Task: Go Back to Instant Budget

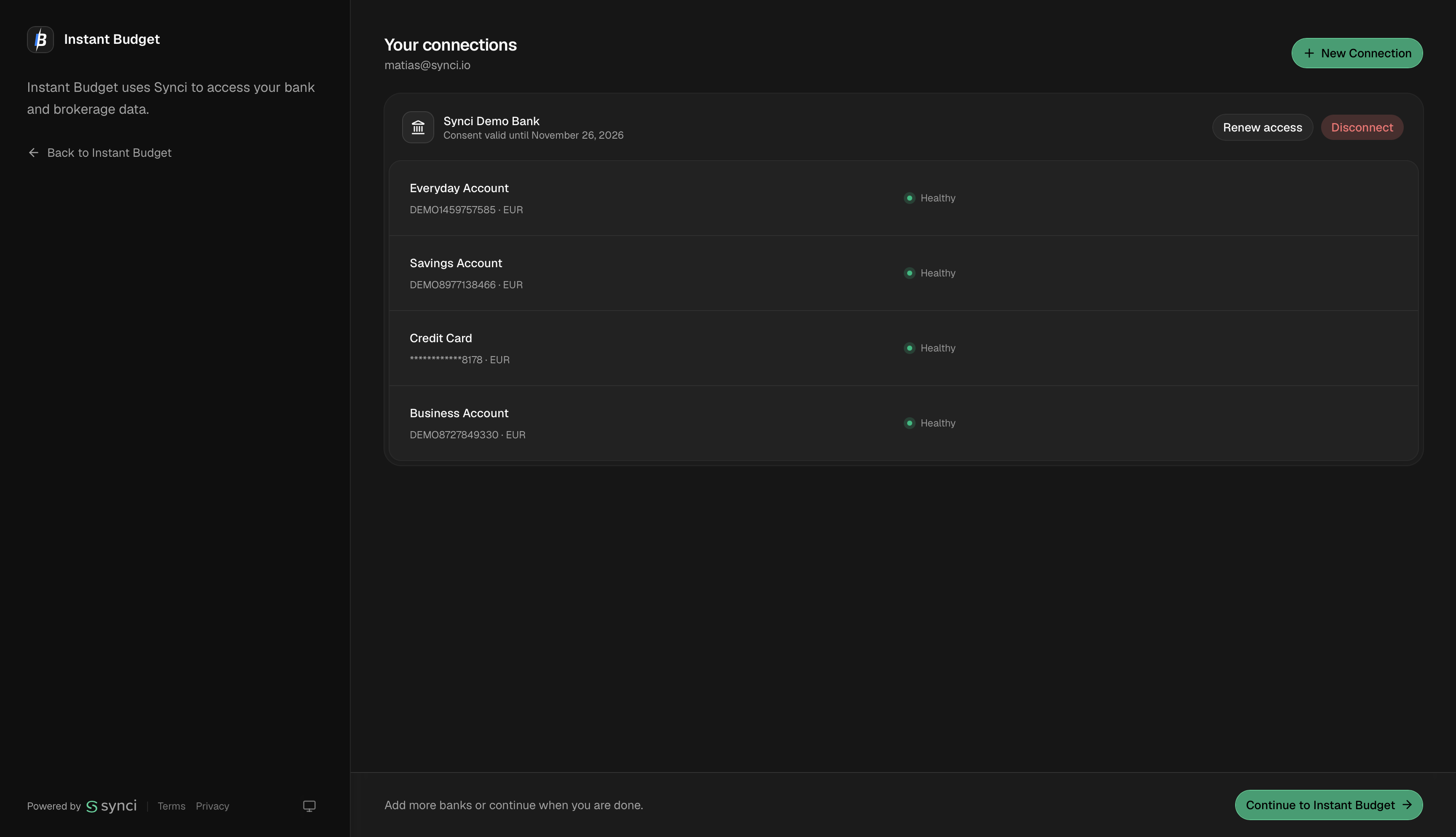Action: click(99, 153)
